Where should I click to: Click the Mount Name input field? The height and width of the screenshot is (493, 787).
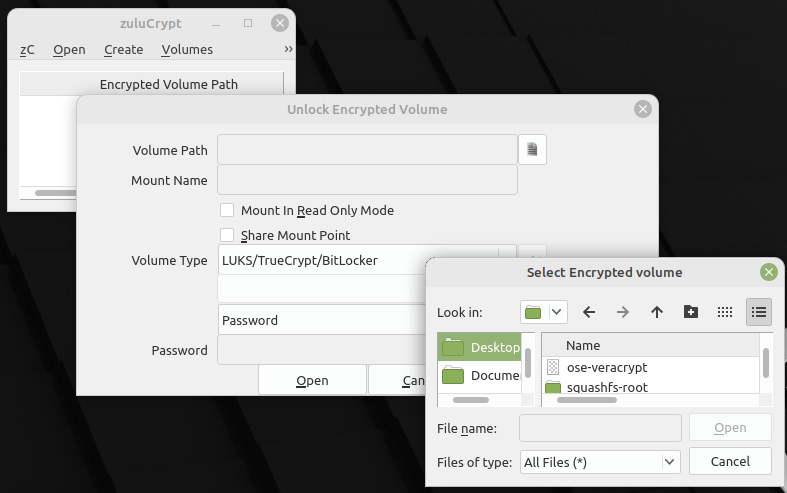(367, 180)
